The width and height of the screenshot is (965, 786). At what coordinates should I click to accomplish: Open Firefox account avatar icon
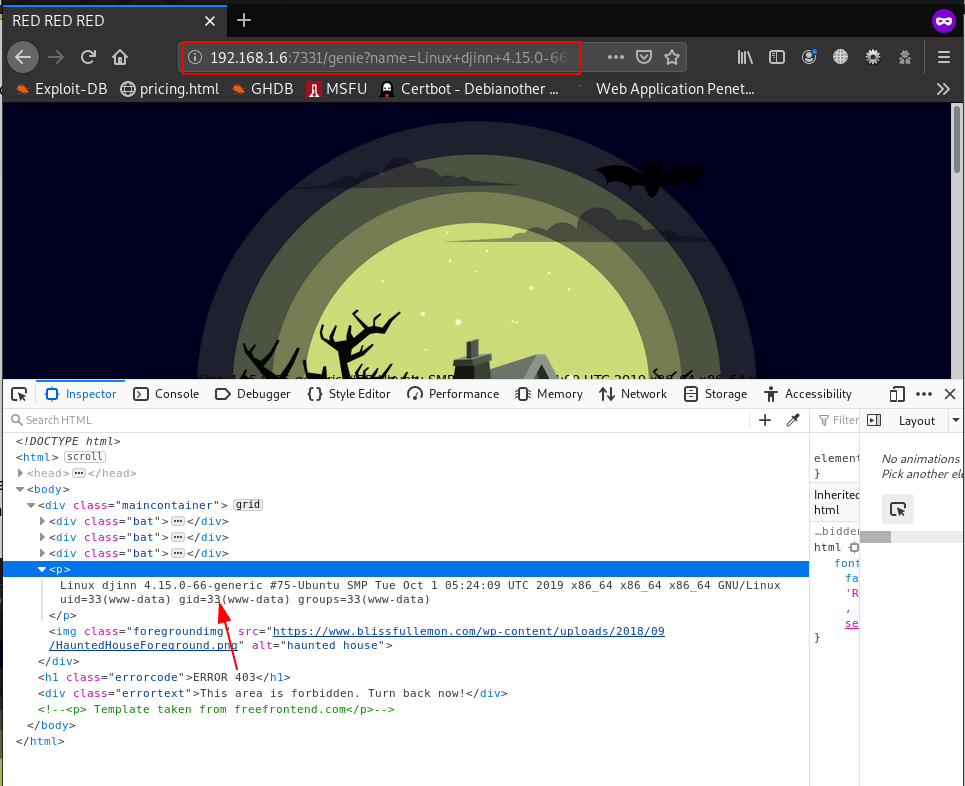click(x=809, y=57)
